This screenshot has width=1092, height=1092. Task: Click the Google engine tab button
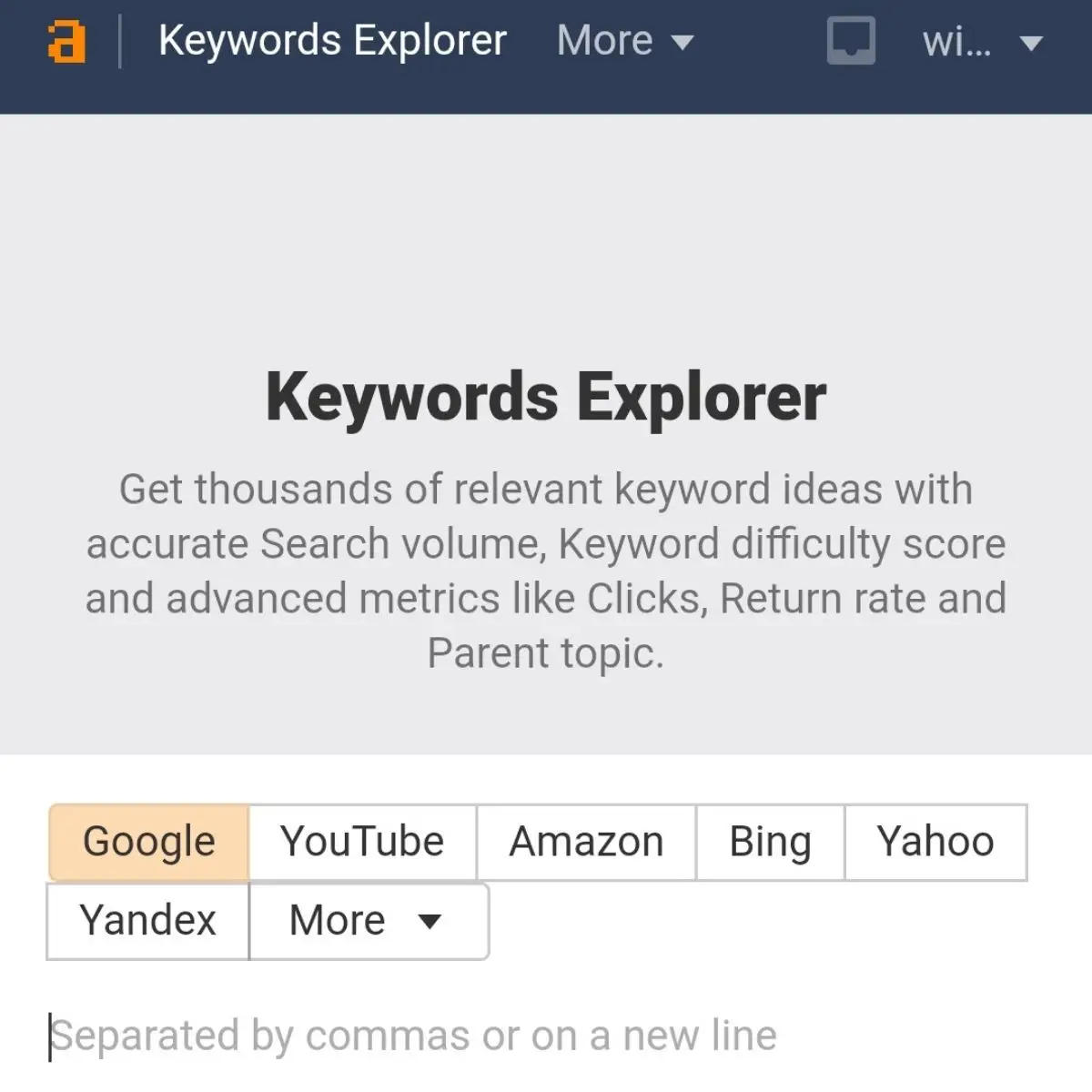coord(147,842)
